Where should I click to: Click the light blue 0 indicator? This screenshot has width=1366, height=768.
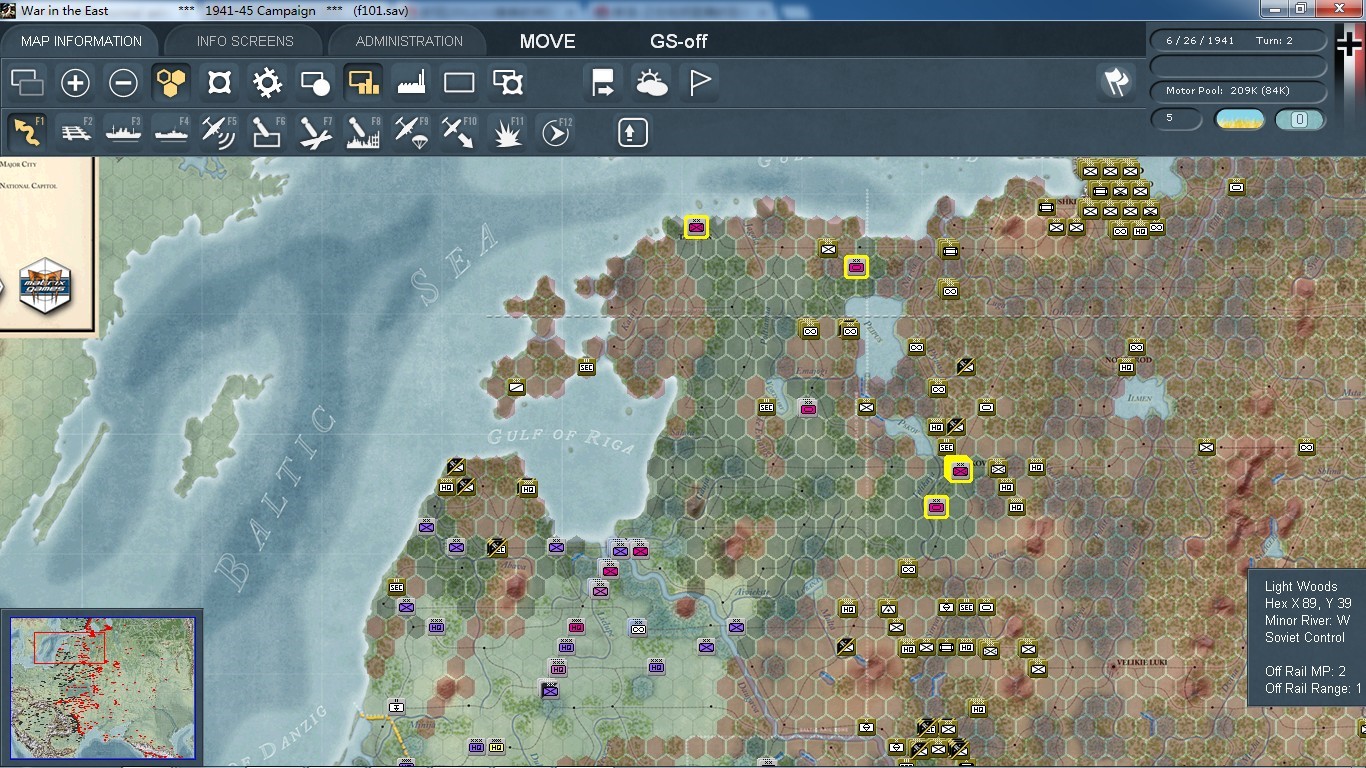tap(1300, 120)
